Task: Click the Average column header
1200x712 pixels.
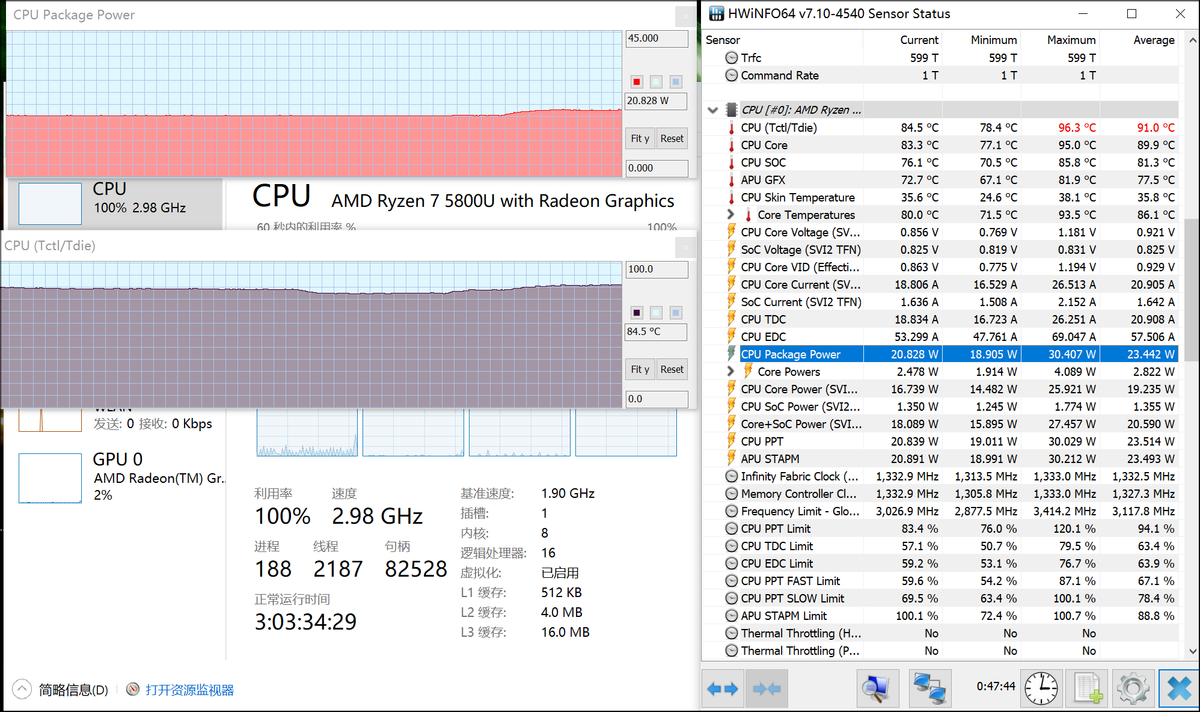Action: pyautogui.click(x=1139, y=40)
